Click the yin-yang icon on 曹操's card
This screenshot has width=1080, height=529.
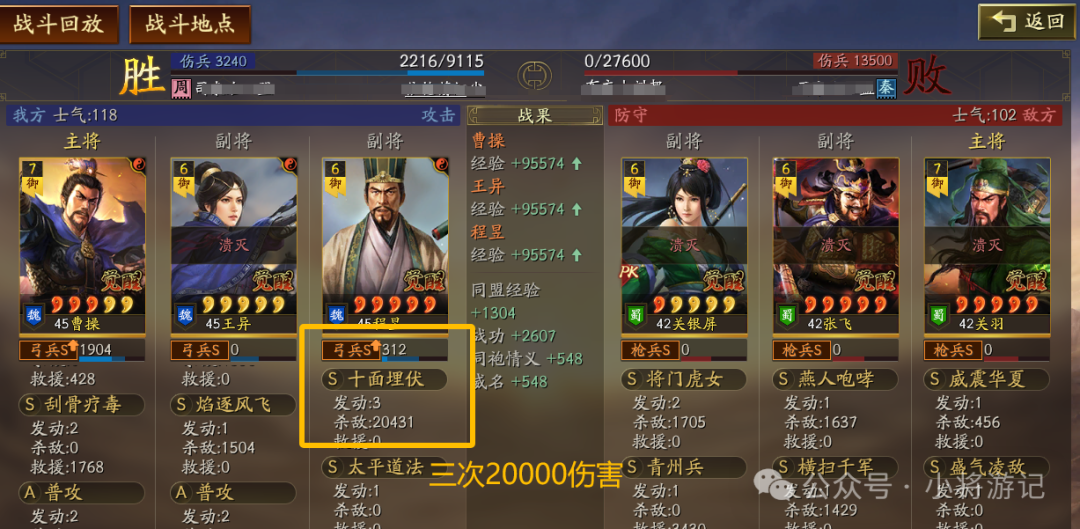point(138,165)
